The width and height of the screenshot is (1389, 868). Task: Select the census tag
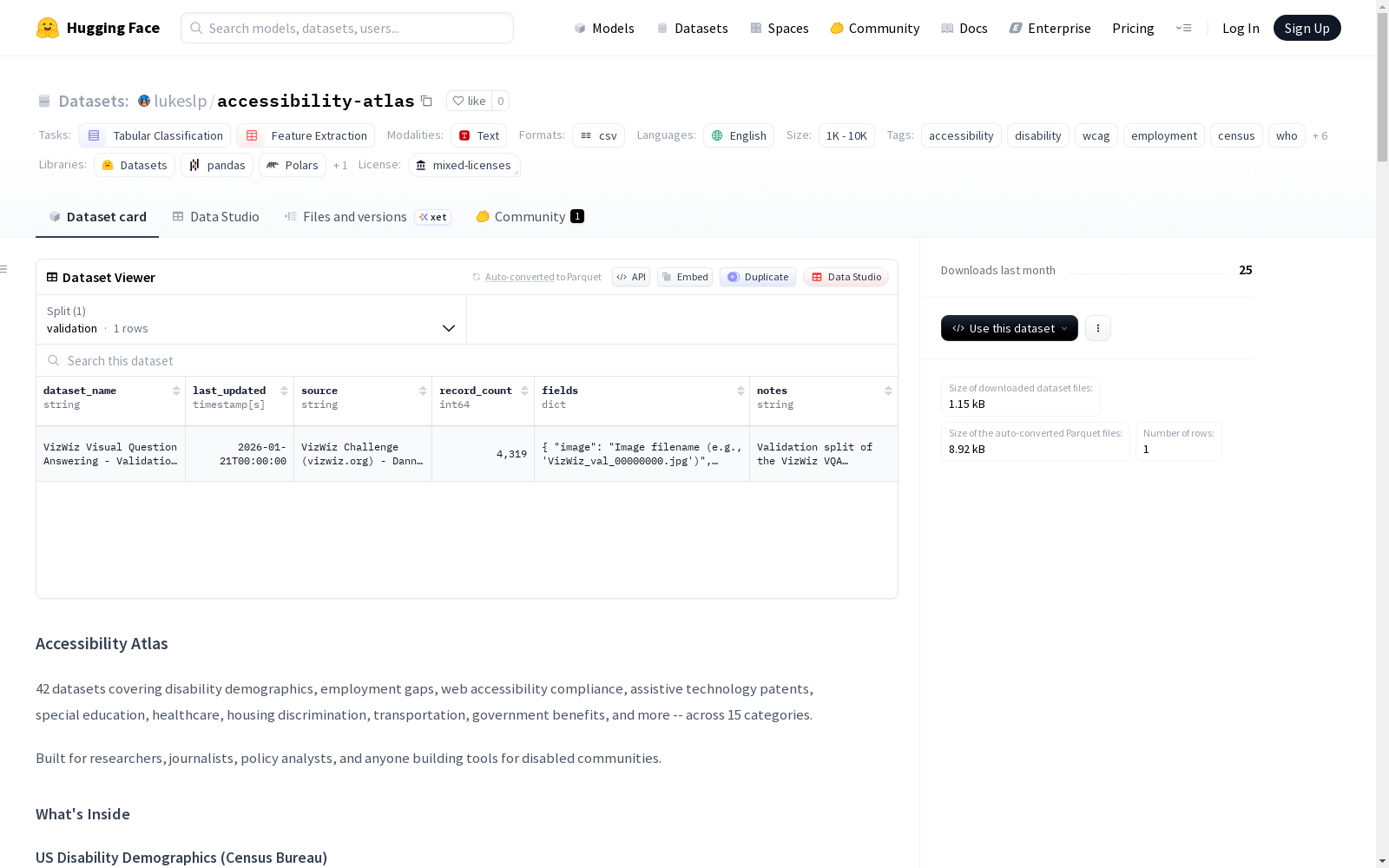click(1236, 135)
